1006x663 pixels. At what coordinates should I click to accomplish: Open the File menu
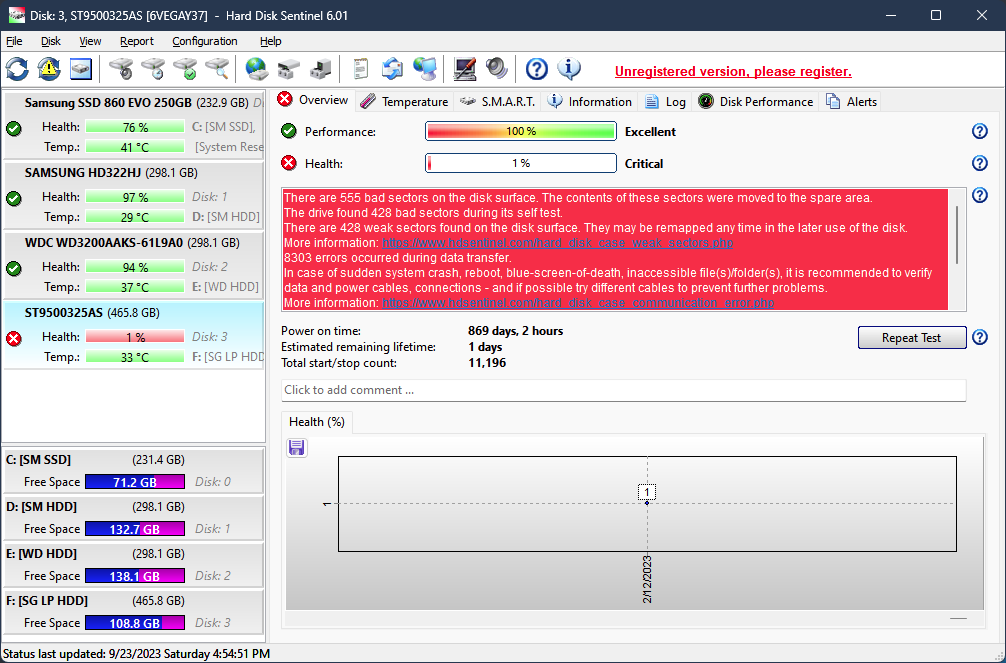(x=14, y=41)
